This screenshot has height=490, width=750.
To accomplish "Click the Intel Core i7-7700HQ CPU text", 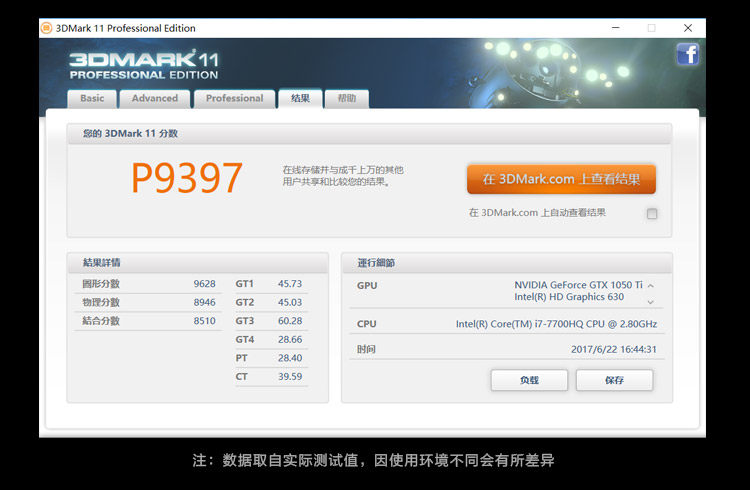I will [556, 324].
